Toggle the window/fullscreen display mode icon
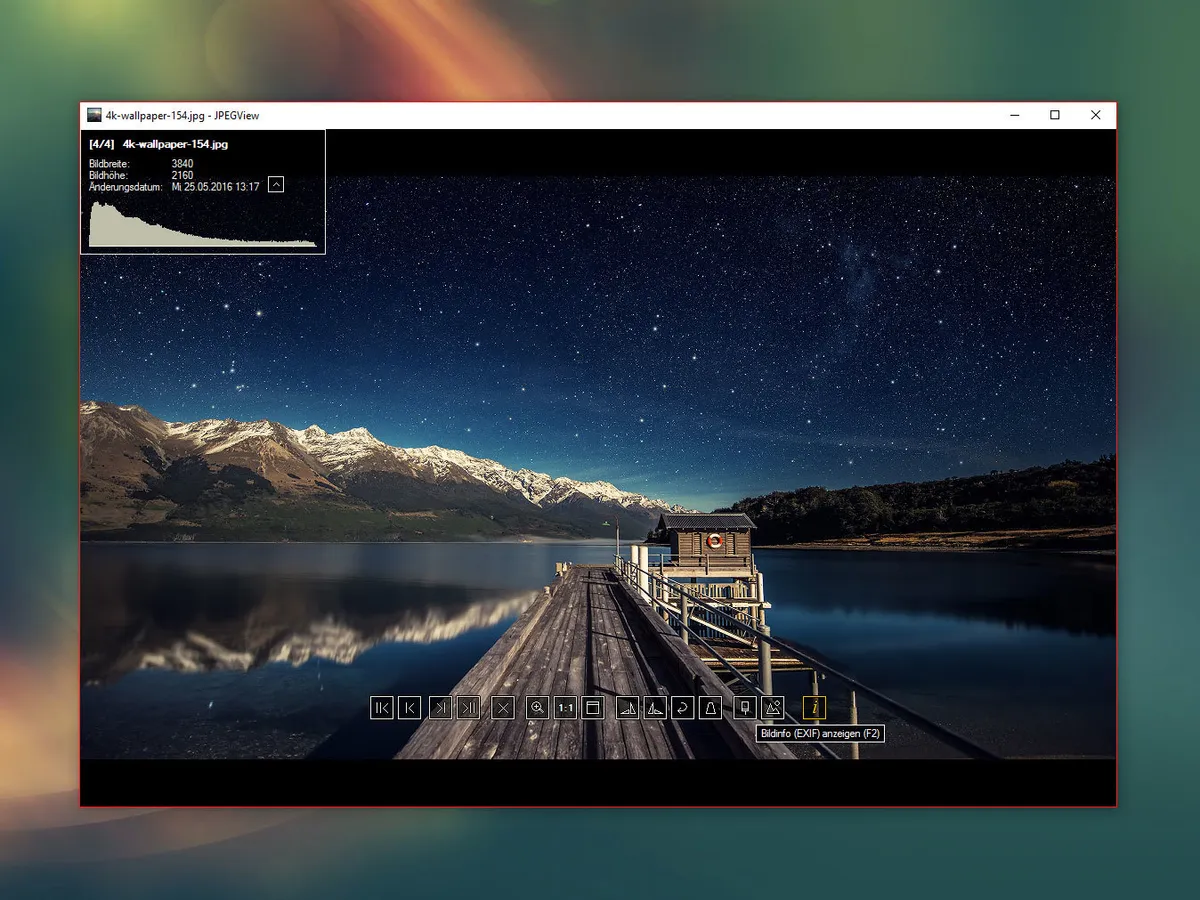Image resolution: width=1200 pixels, height=900 pixels. [592, 708]
